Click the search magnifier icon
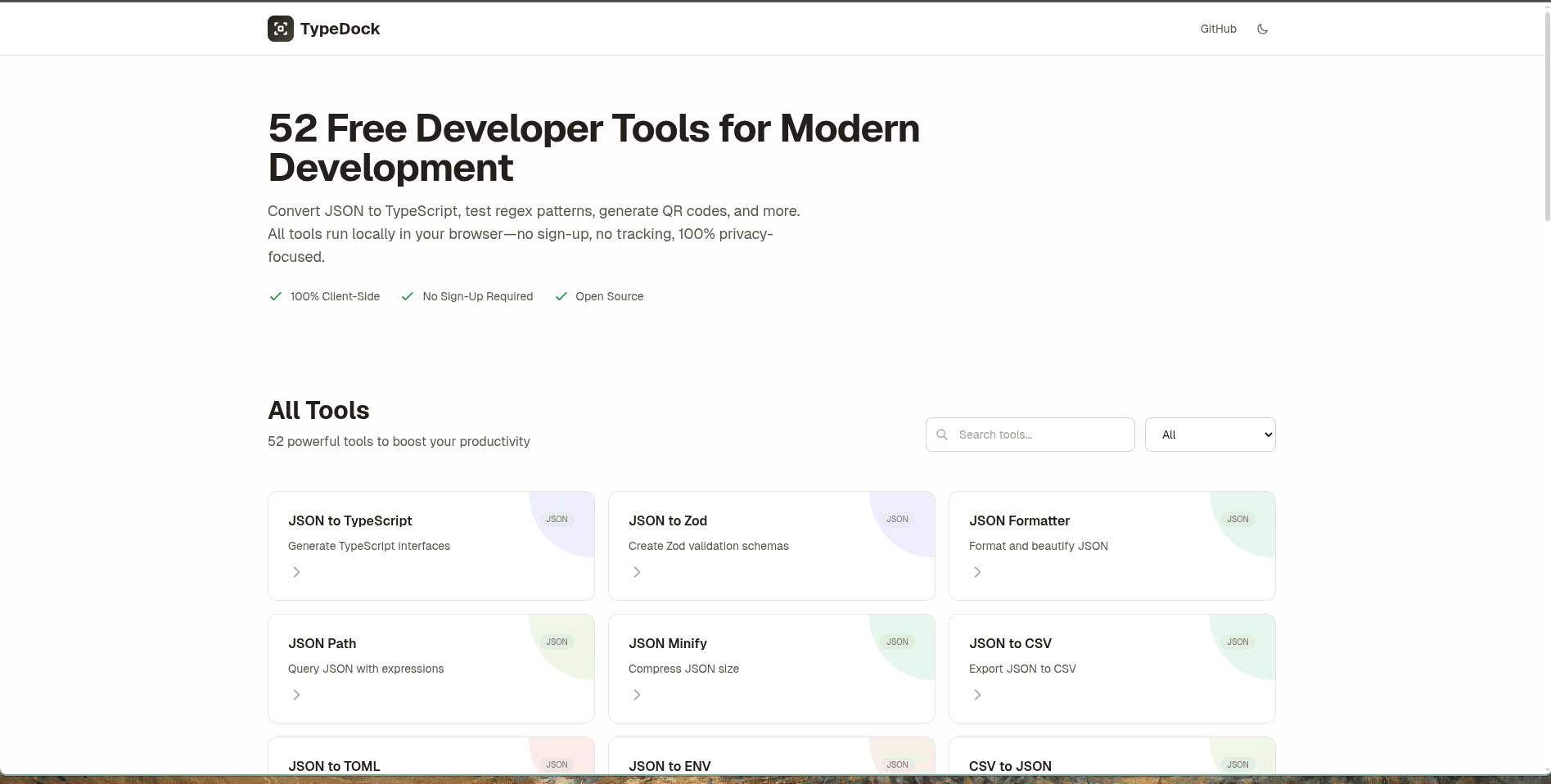 (x=942, y=435)
